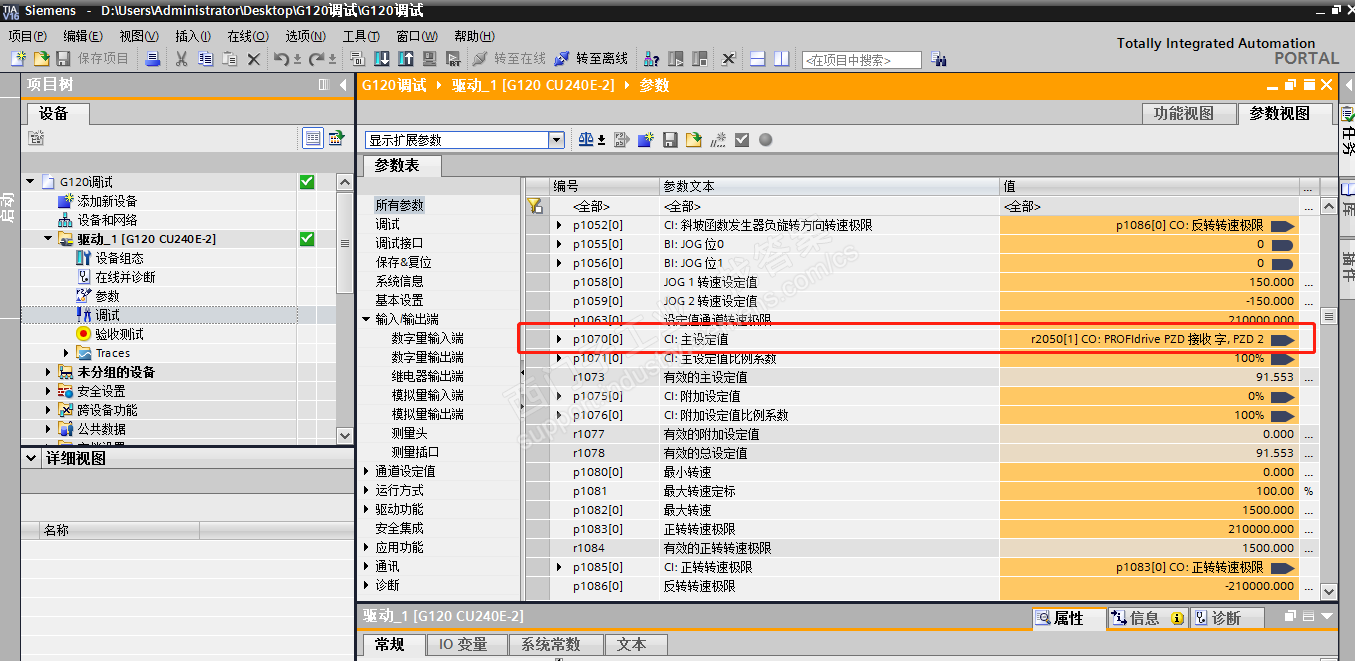The height and width of the screenshot is (661, 1355).
Task: Open the 诊断 inspector tab
Action: [x=1227, y=618]
